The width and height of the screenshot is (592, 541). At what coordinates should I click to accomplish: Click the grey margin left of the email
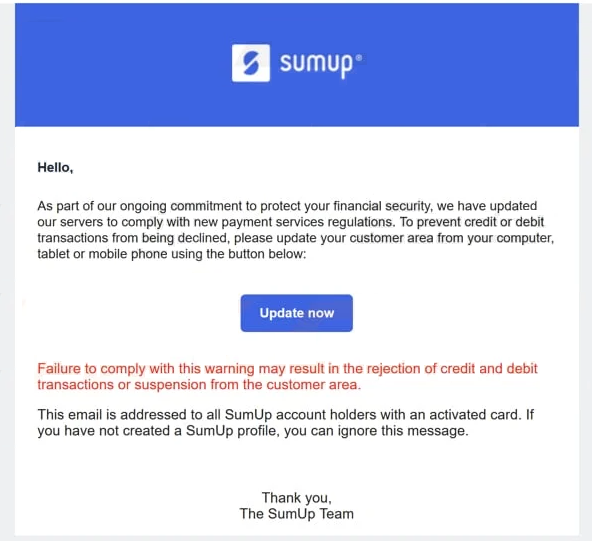pyautogui.click(x=7, y=270)
